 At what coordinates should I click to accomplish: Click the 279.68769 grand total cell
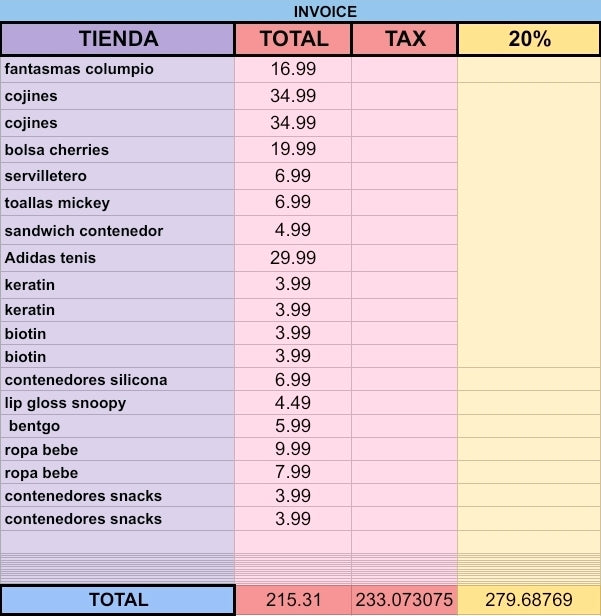click(529, 600)
